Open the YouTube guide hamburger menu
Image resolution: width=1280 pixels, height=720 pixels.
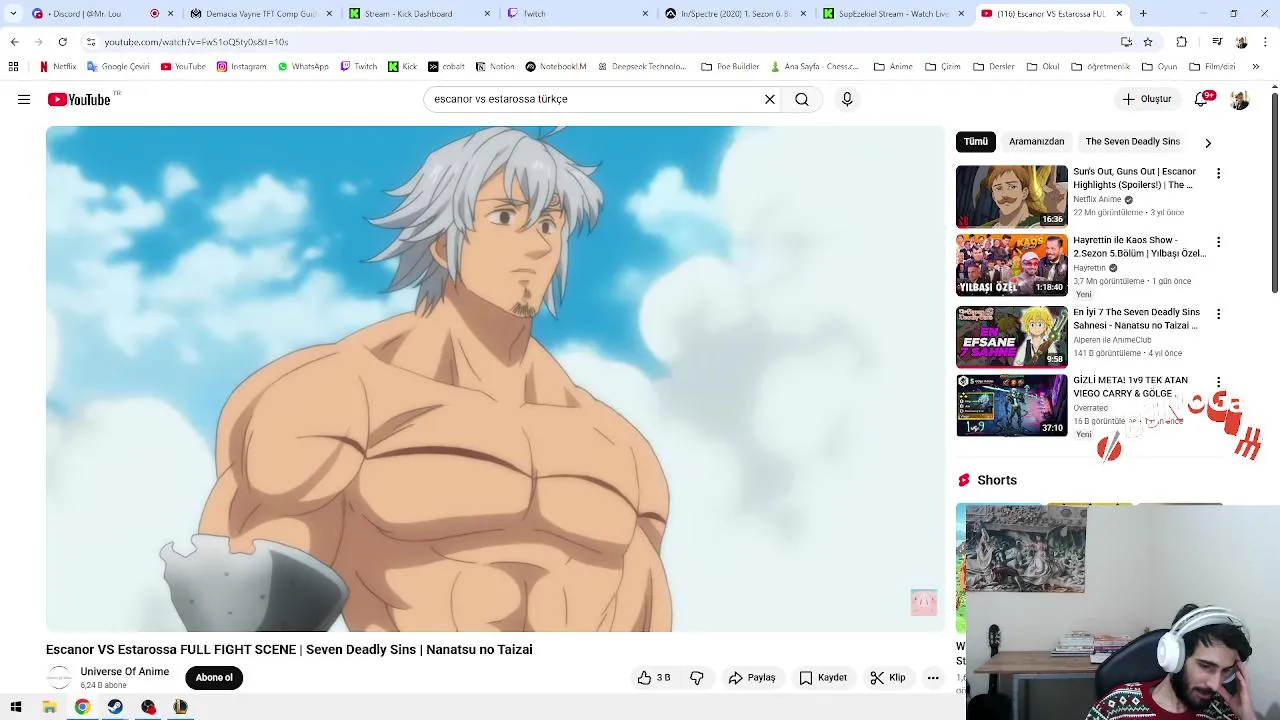pos(24,99)
